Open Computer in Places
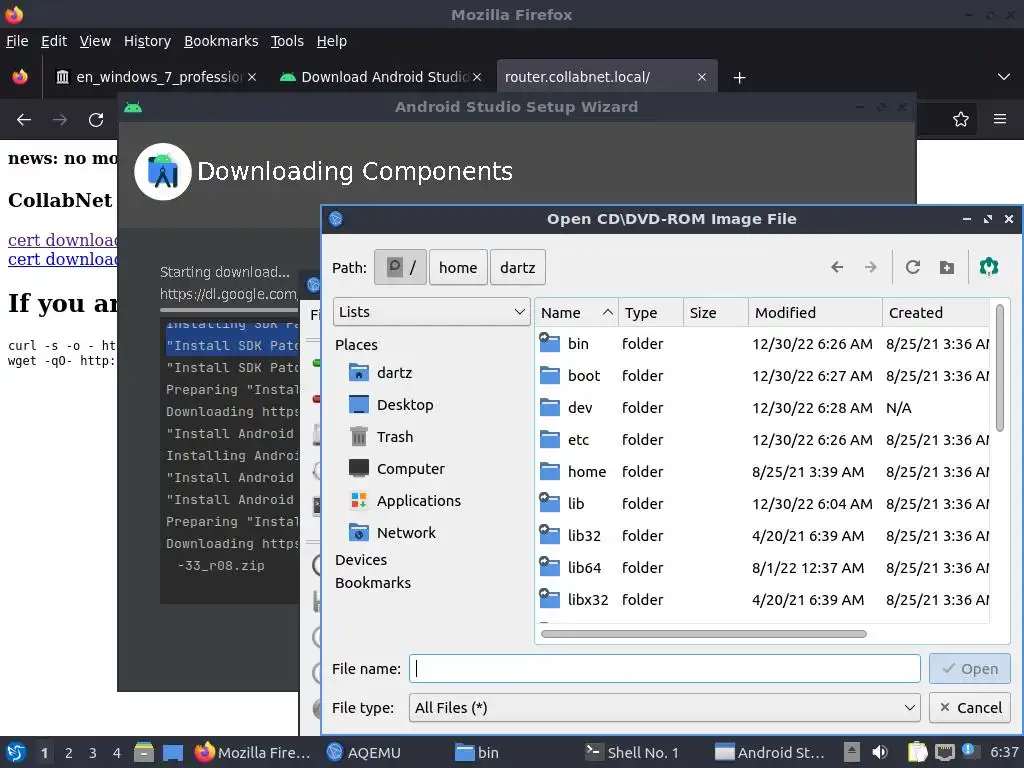 (410, 469)
